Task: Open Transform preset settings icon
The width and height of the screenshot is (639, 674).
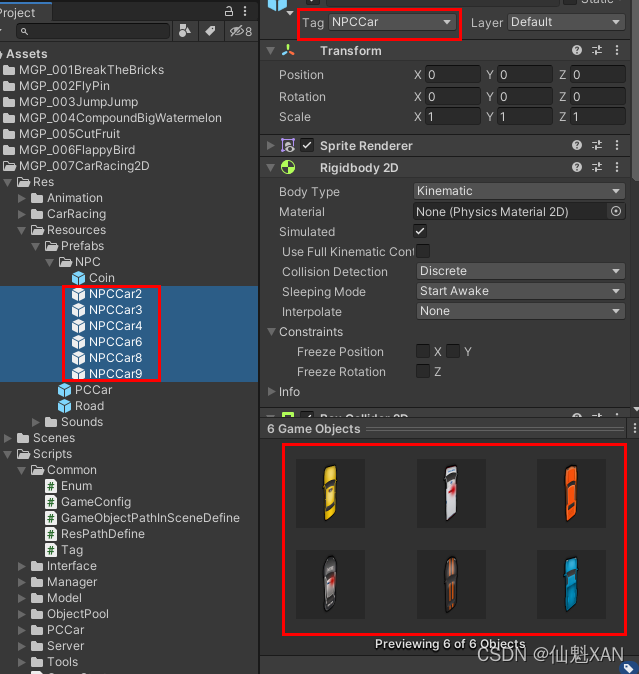Action: coord(597,50)
